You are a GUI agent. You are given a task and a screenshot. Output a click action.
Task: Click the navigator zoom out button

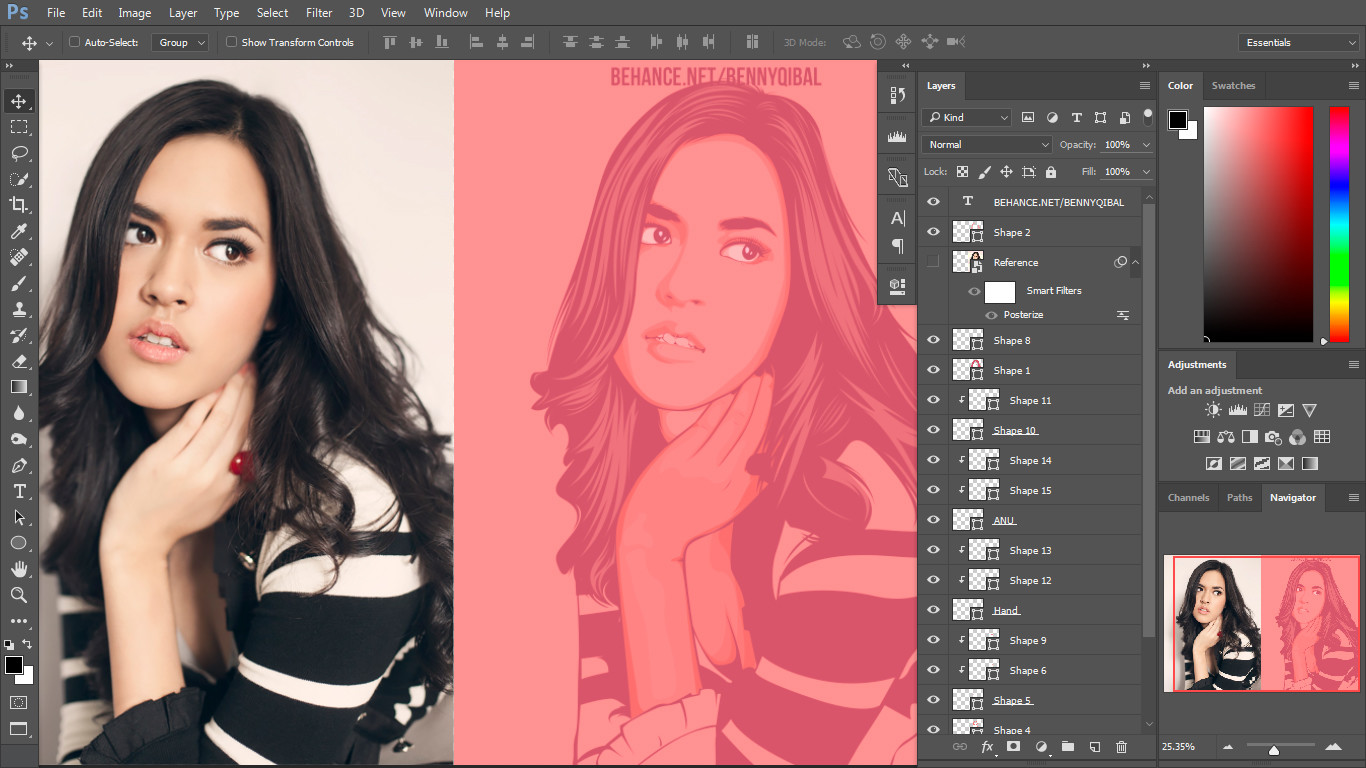(1228, 747)
